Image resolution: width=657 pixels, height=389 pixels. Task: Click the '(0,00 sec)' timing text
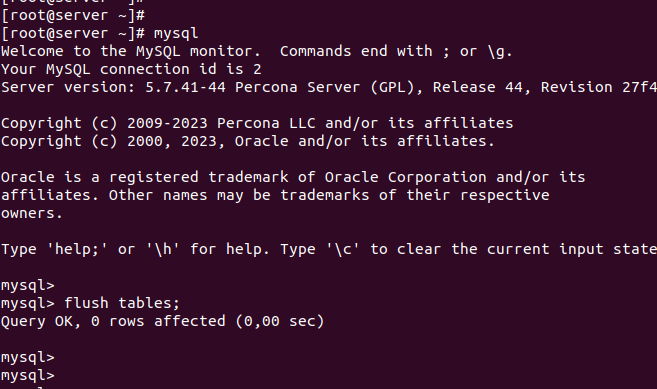click(x=280, y=322)
